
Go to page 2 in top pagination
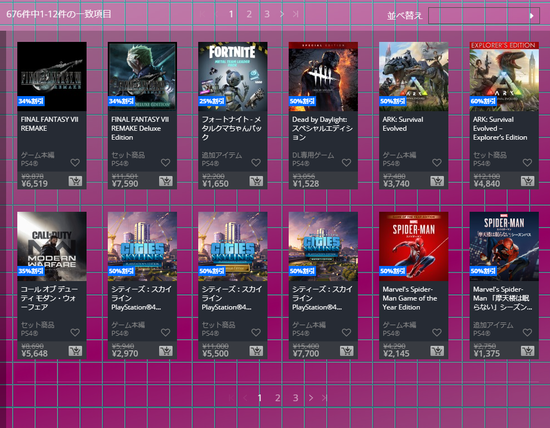[x=249, y=14]
